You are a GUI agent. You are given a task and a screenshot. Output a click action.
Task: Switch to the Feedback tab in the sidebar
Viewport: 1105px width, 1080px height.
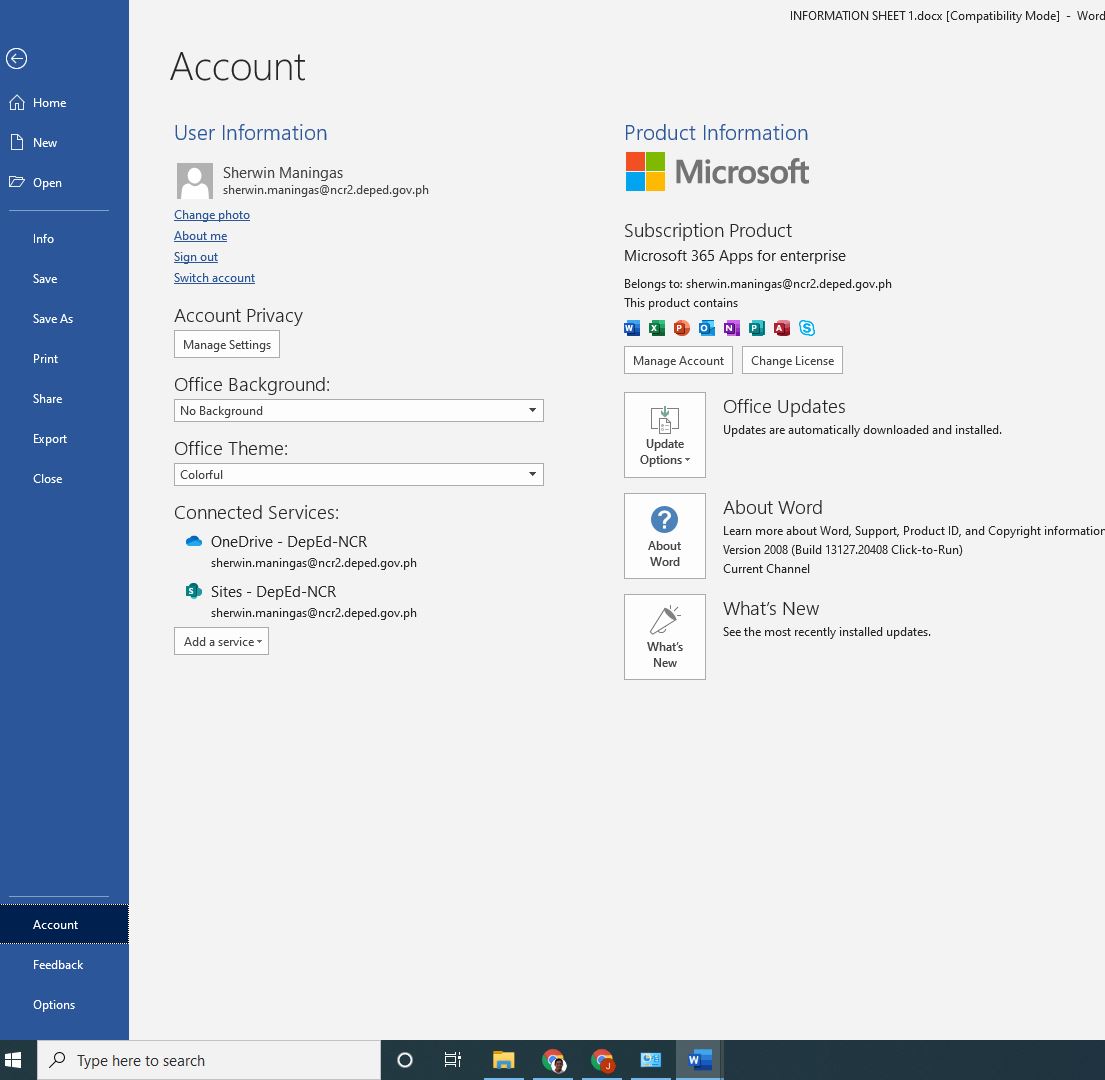point(58,964)
